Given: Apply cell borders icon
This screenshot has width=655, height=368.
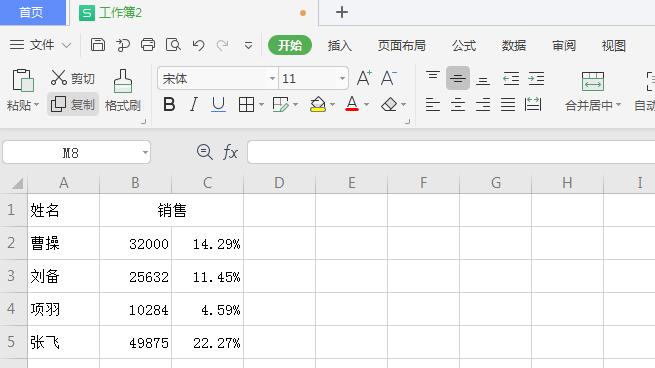Looking at the screenshot, I should (x=246, y=104).
